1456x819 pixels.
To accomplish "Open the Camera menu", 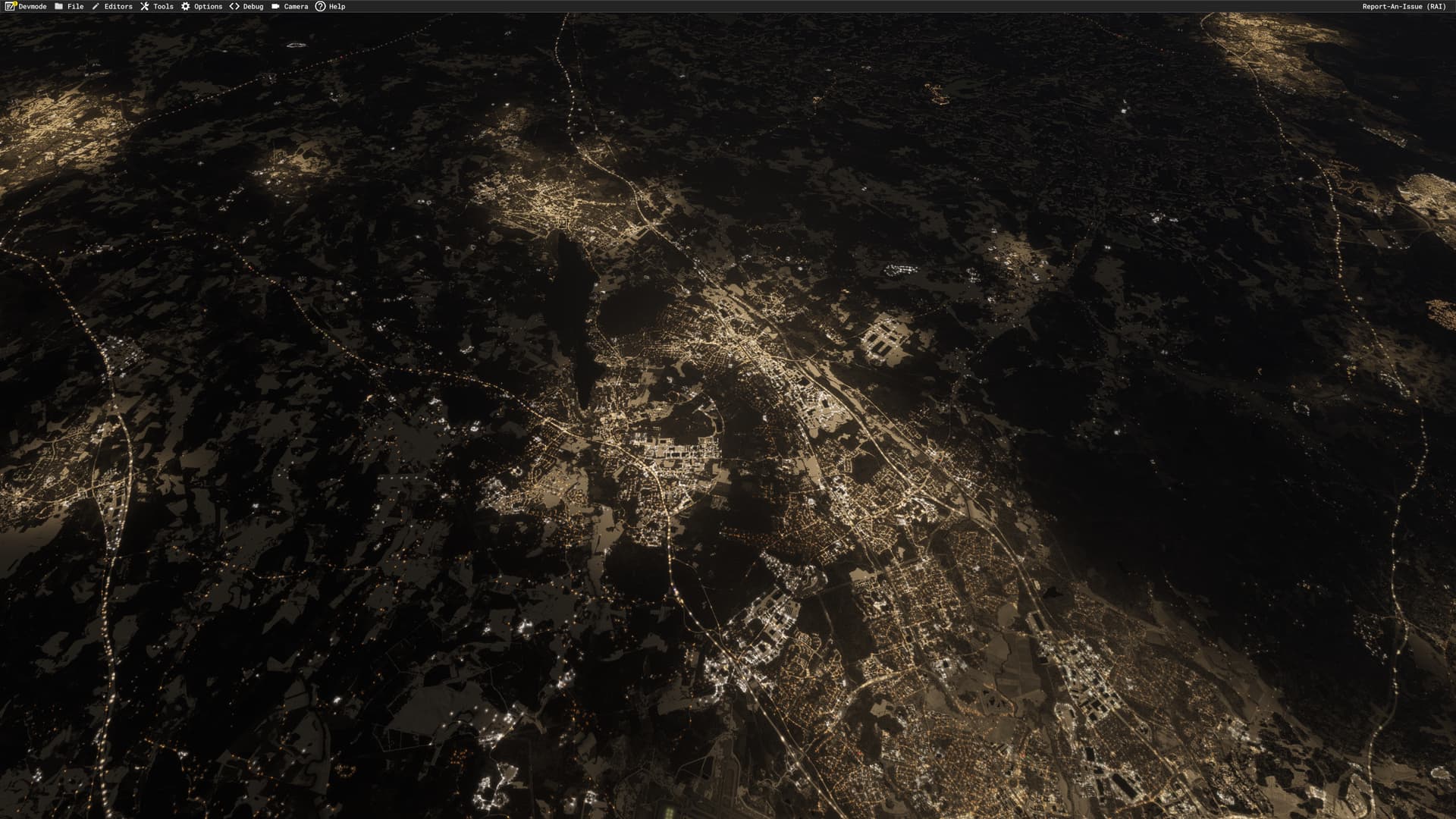I will [296, 6].
